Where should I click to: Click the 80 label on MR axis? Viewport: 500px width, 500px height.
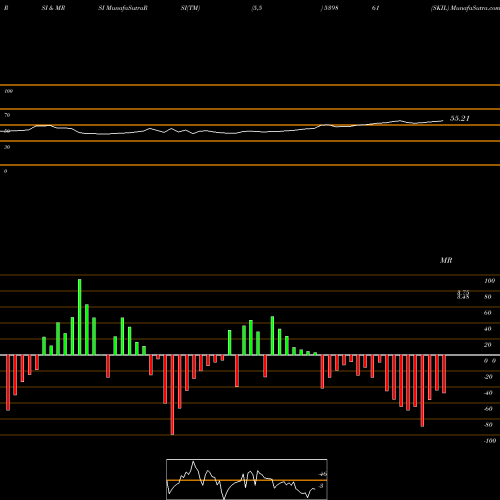point(488,297)
